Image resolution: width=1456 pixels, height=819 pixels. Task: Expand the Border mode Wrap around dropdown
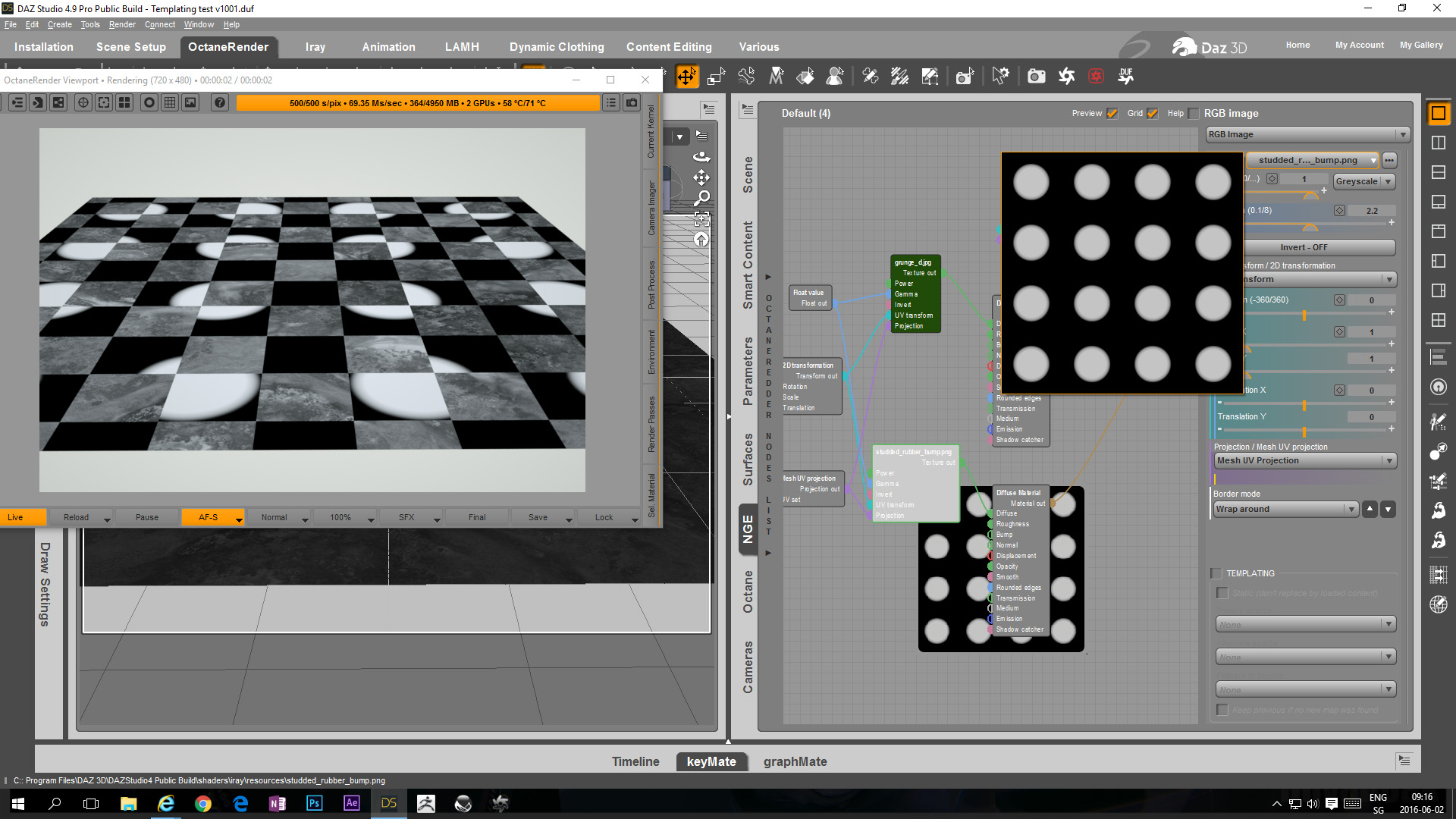1286,509
